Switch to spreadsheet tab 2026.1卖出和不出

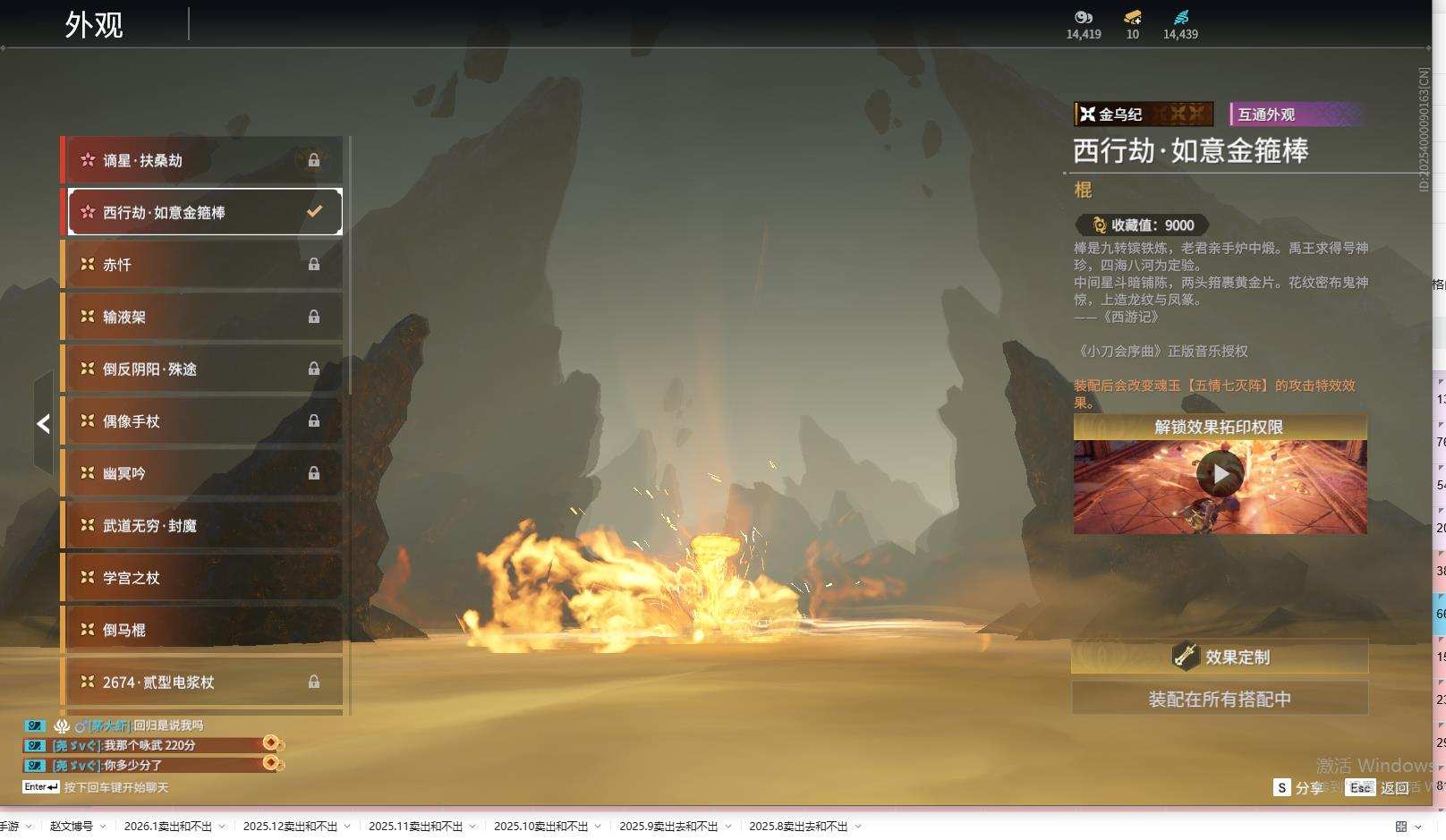[x=168, y=827]
